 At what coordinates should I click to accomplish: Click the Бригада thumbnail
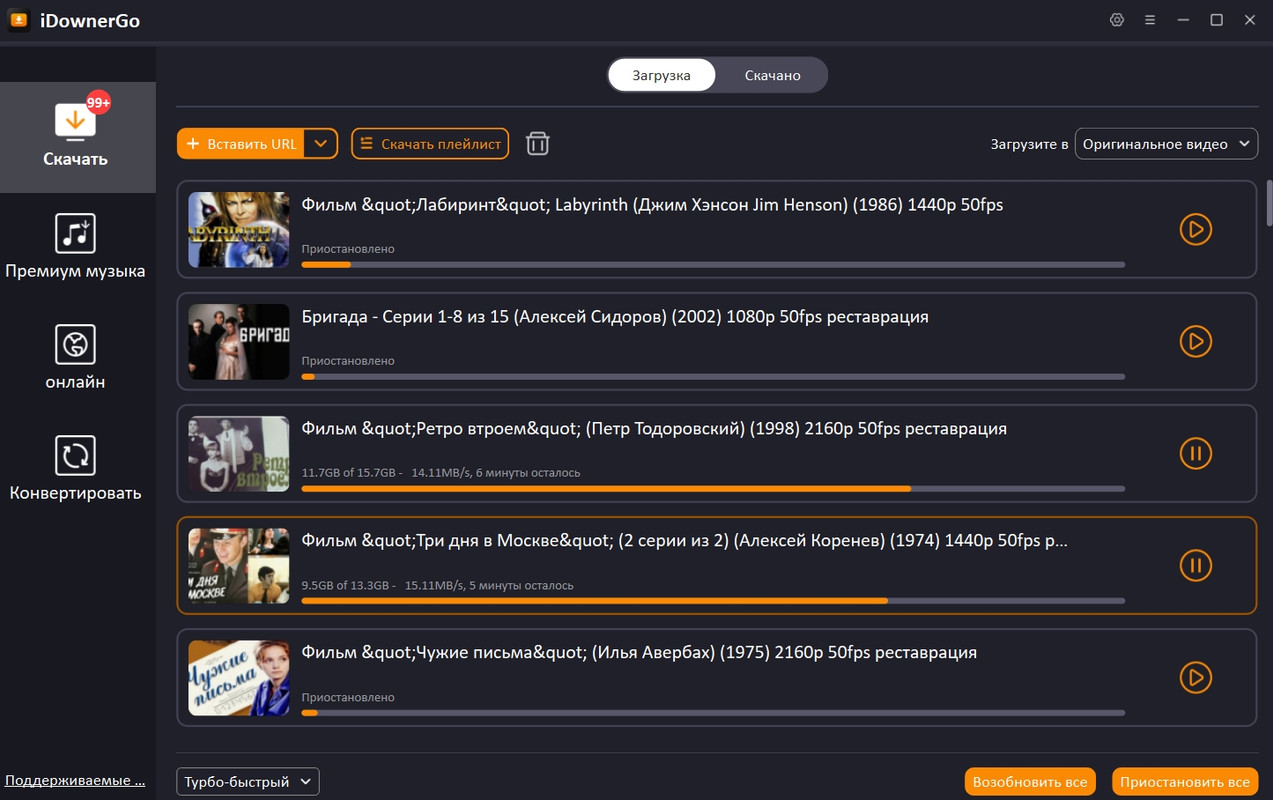pos(239,341)
